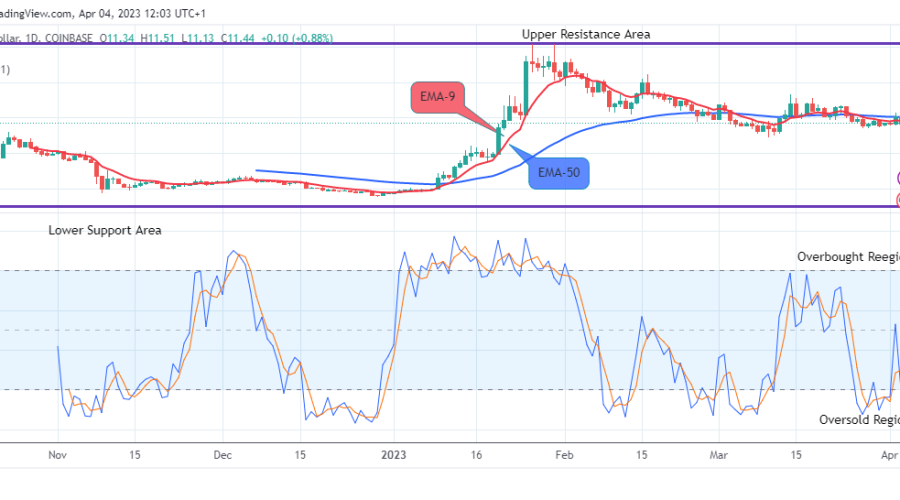
Task: Click the change value +0.10 (+0.88%)
Action: (297, 38)
